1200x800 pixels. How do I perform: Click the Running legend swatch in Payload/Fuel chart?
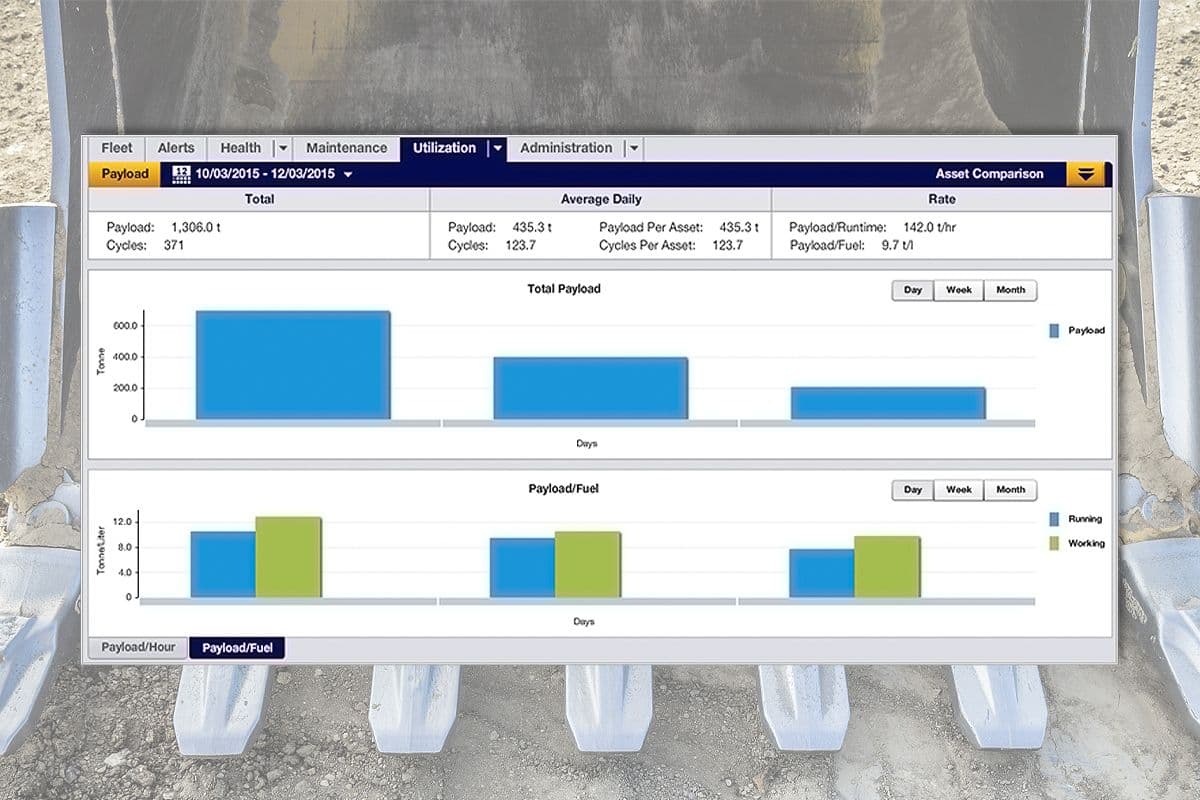click(1053, 519)
